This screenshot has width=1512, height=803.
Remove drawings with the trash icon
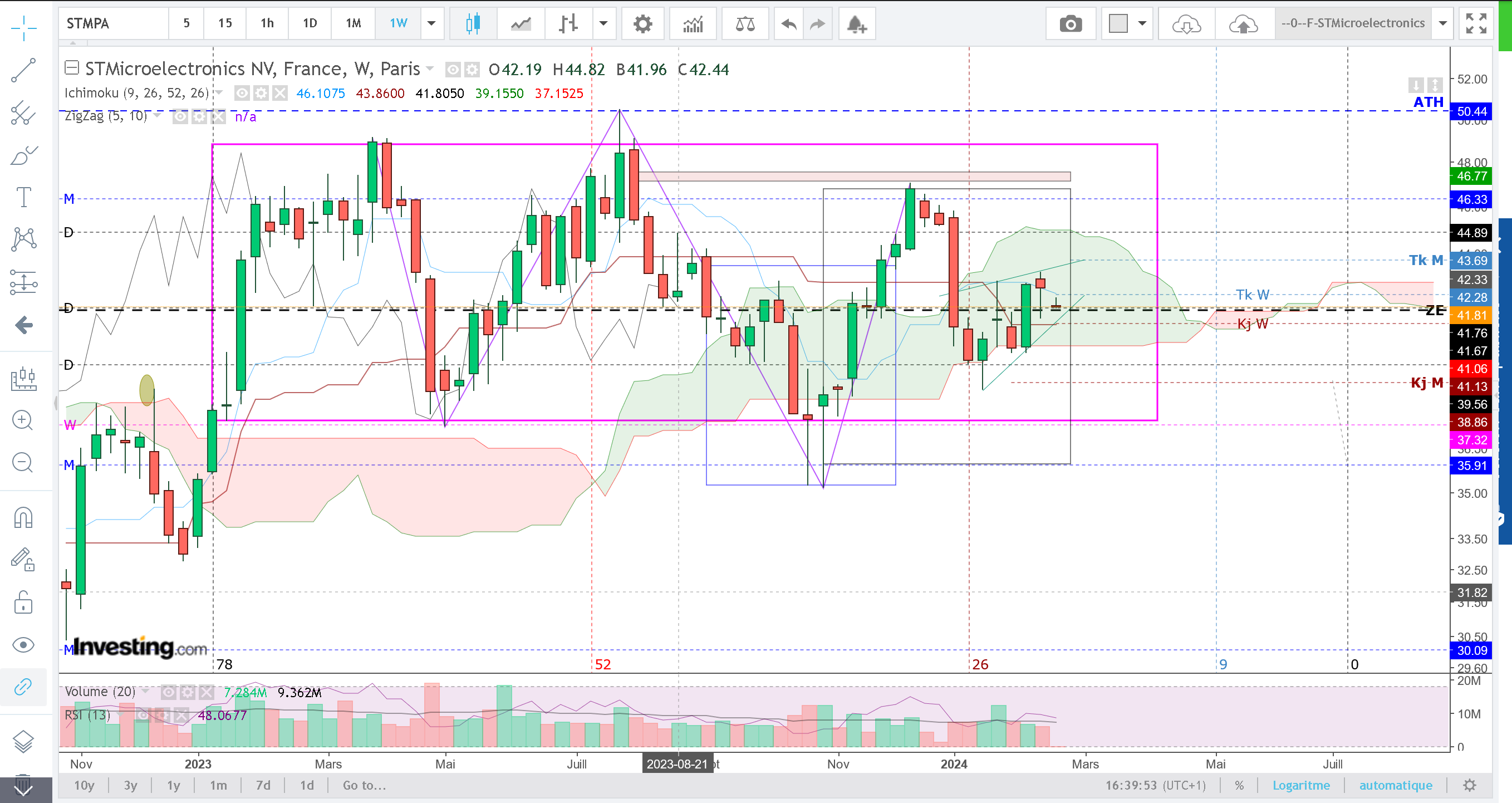23,785
